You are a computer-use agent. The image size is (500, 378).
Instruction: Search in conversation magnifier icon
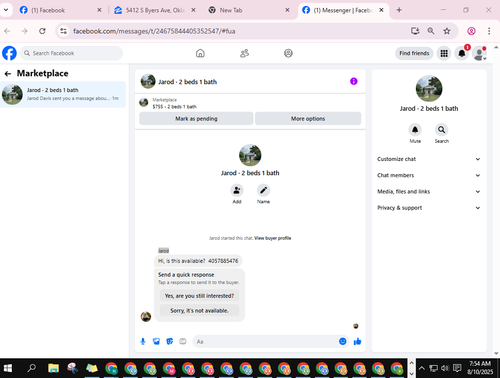click(x=442, y=130)
